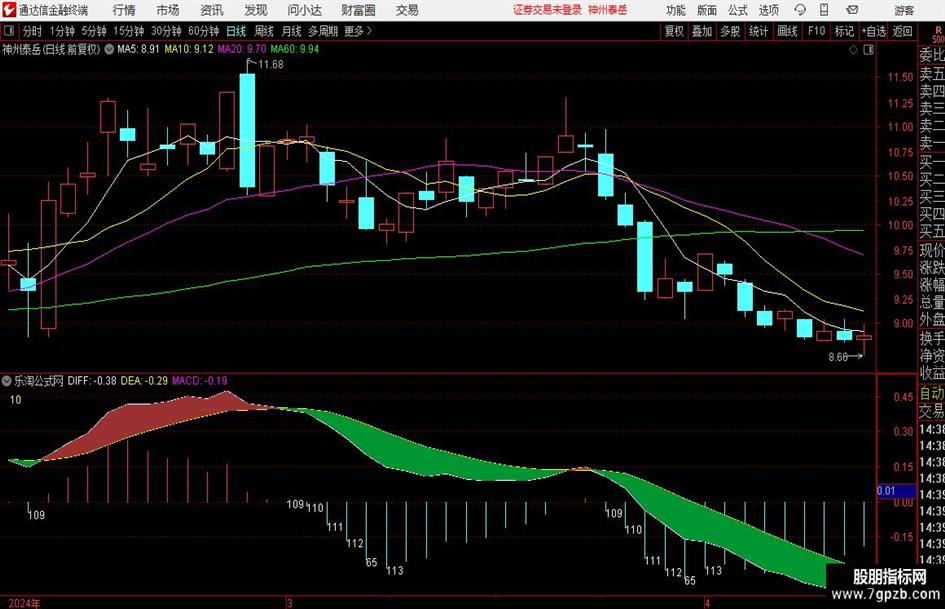Click the 自动 label in side panel
This screenshot has height=609, width=945.
tap(932, 394)
